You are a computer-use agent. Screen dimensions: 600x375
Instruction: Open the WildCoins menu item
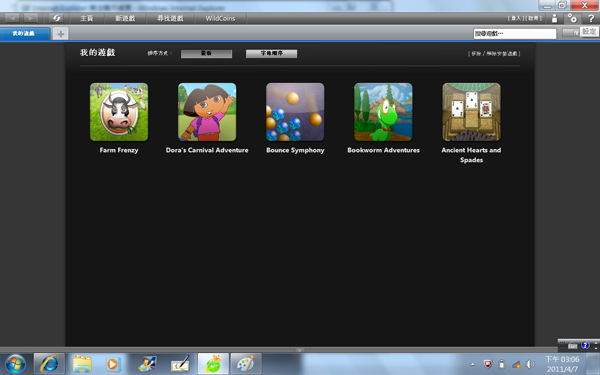click(220, 18)
